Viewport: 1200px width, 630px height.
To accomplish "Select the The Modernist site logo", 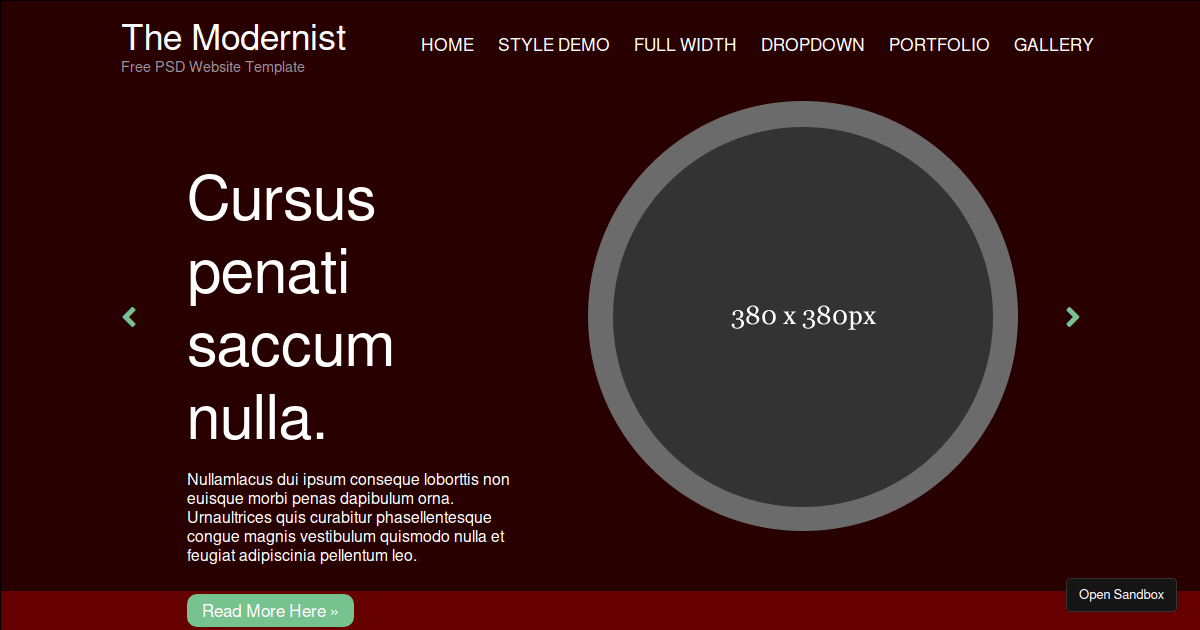I will point(232,38).
